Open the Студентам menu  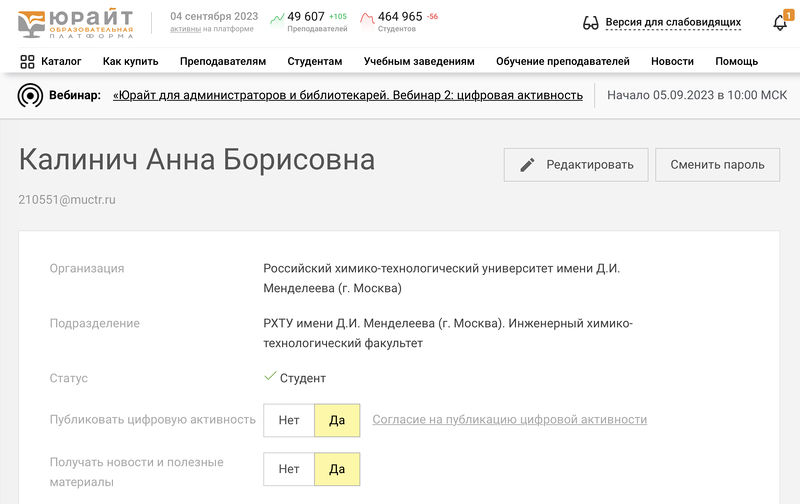point(314,61)
